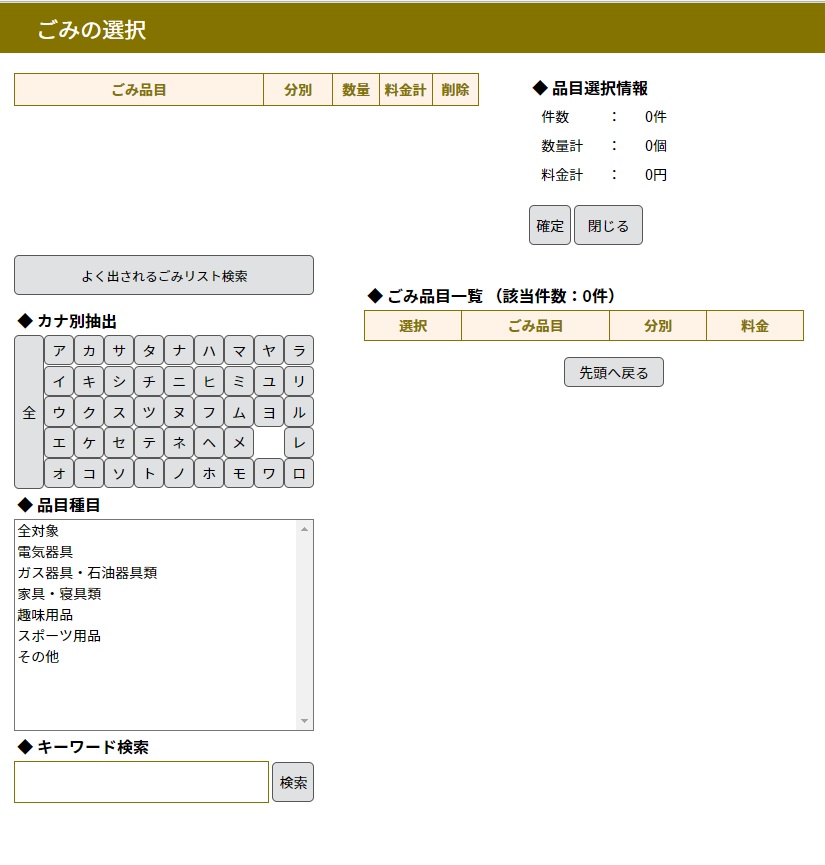Filter by kana セ
Screen dimensions: 825x865
(x=119, y=442)
